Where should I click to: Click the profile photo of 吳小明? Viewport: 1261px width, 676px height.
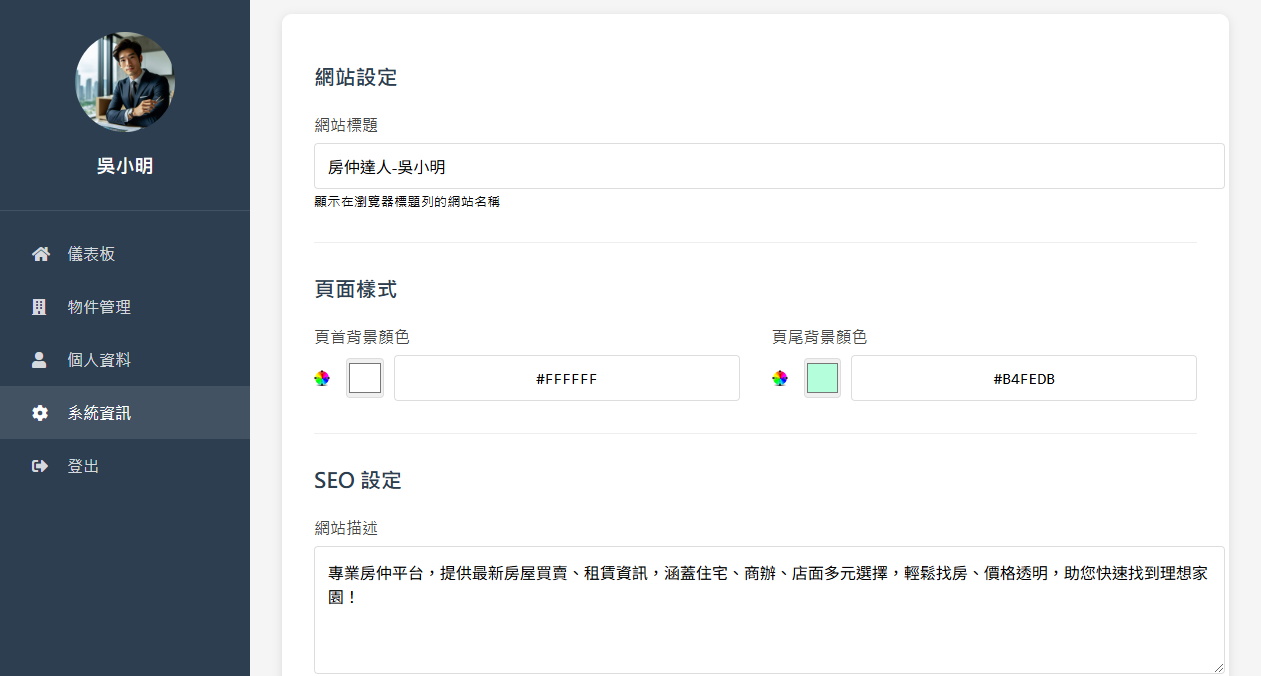125,82
